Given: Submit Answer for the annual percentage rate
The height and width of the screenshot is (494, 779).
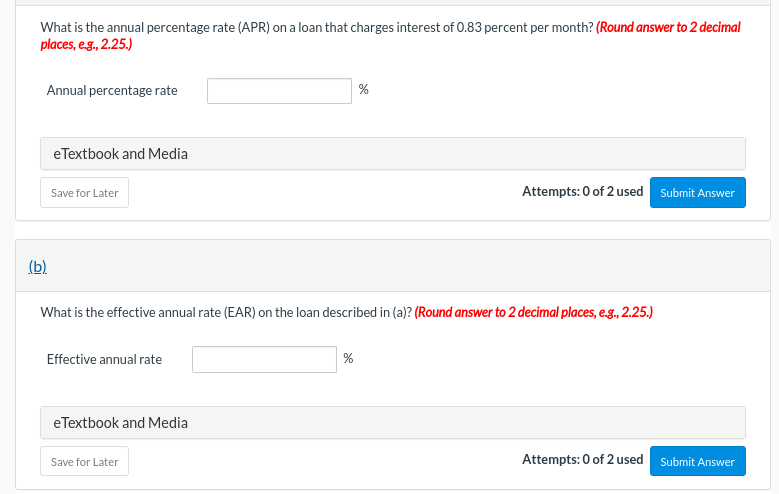Looking at the screenshot, I should pyautogui.click(x=698, y=193).
